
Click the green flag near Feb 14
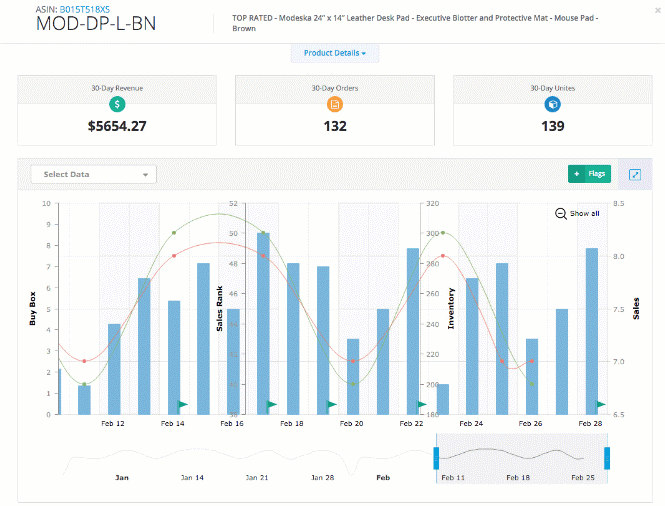tap(183, 405)
